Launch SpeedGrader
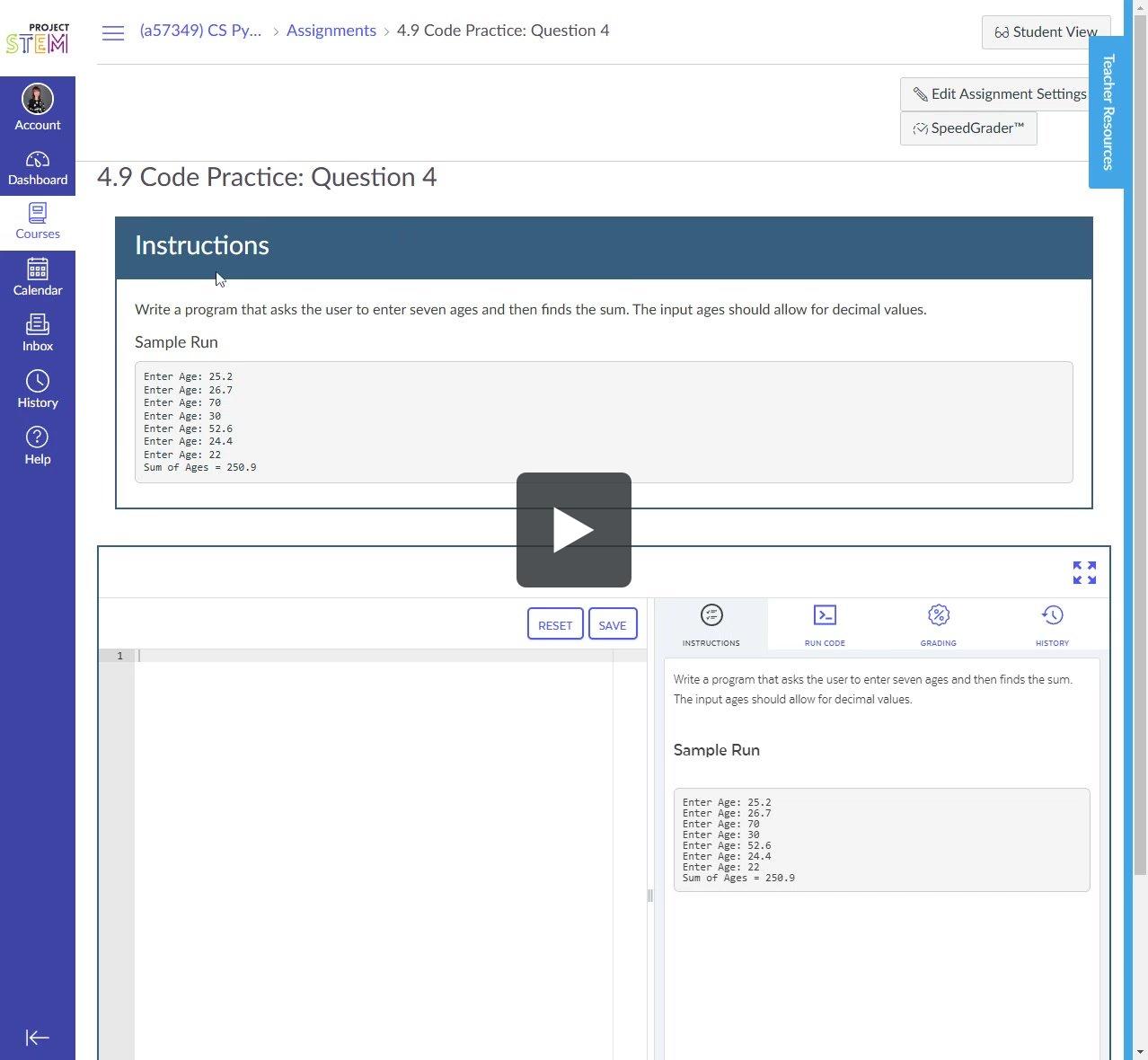Image resolution: width=1148 pixels, height=1060 pixels. tap(968, 128)
